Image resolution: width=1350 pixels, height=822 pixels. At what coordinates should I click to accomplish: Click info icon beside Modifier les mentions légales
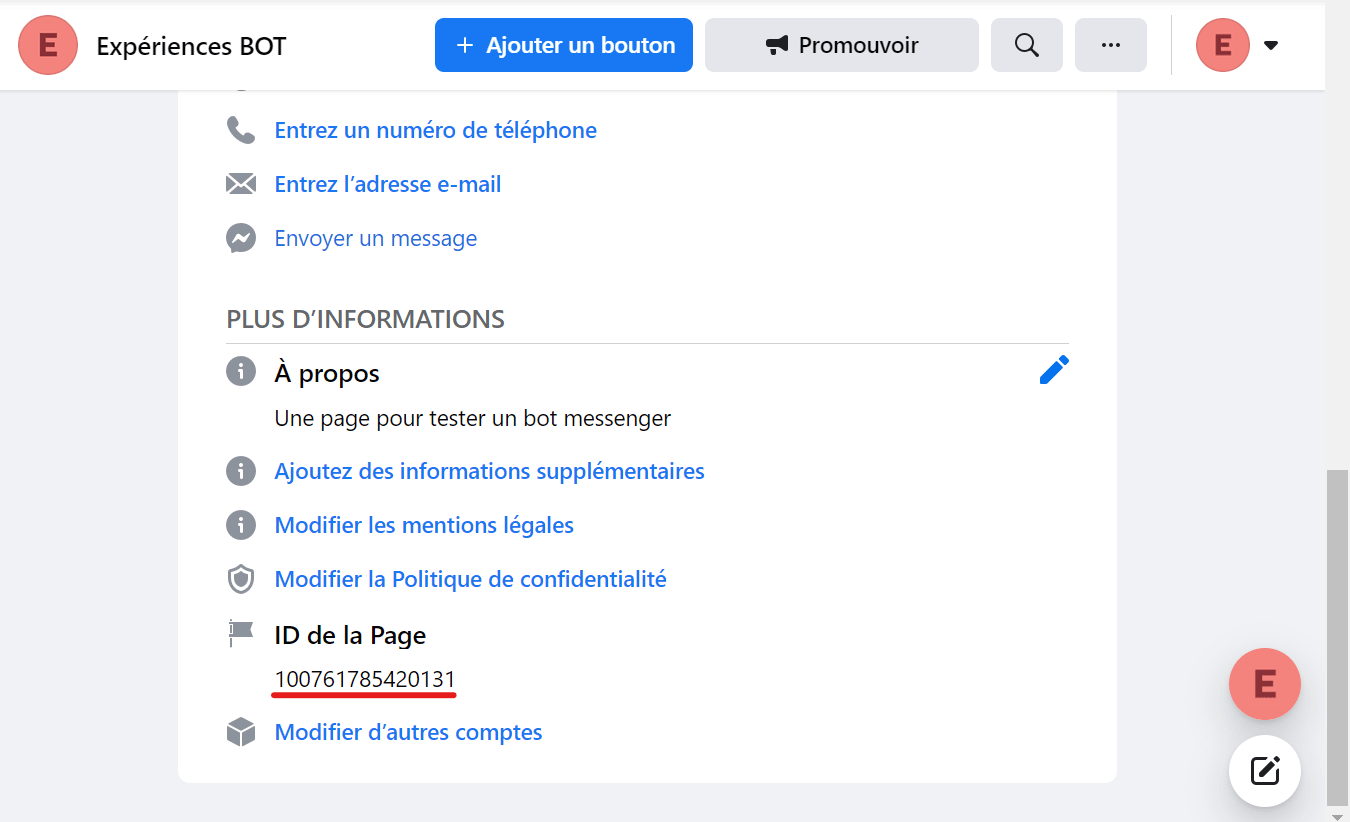pos(241,524)
